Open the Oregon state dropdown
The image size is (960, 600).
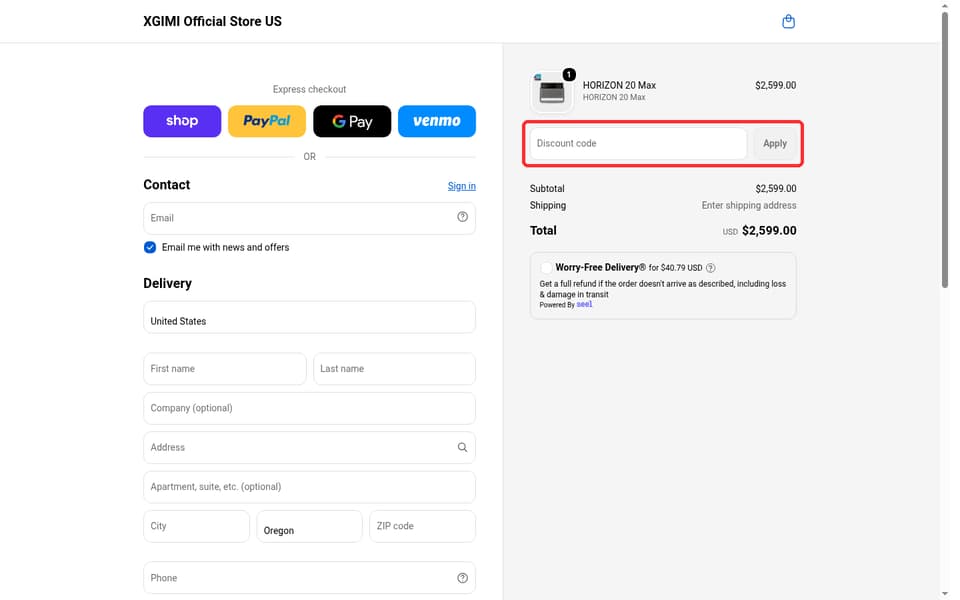pos(309,527)
